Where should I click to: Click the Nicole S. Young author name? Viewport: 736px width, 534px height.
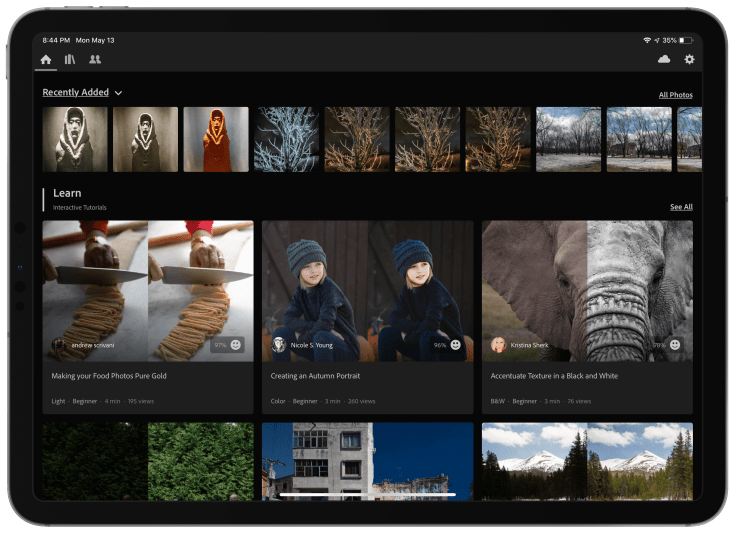pyautogui.click(x=312, y=345)
